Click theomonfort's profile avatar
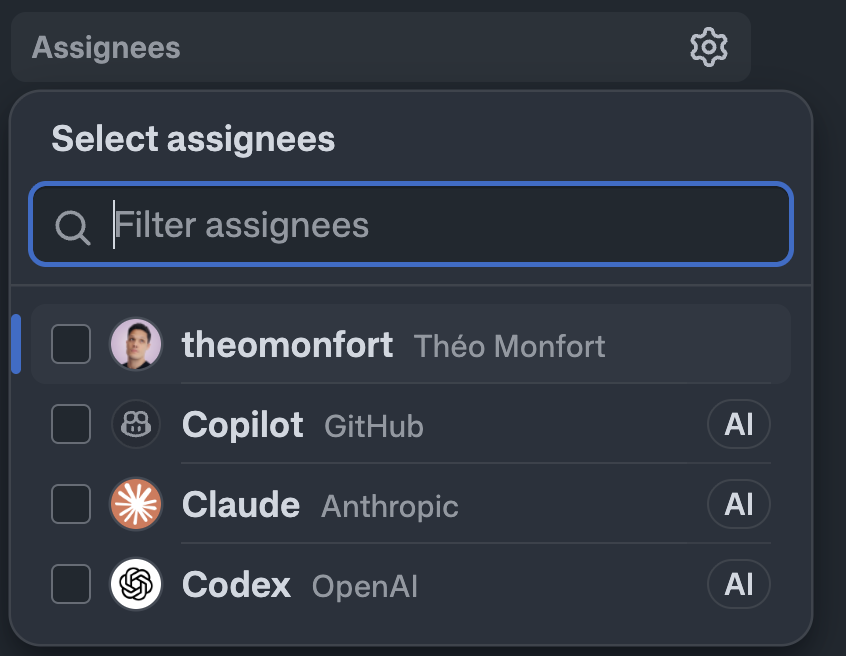 136,344
